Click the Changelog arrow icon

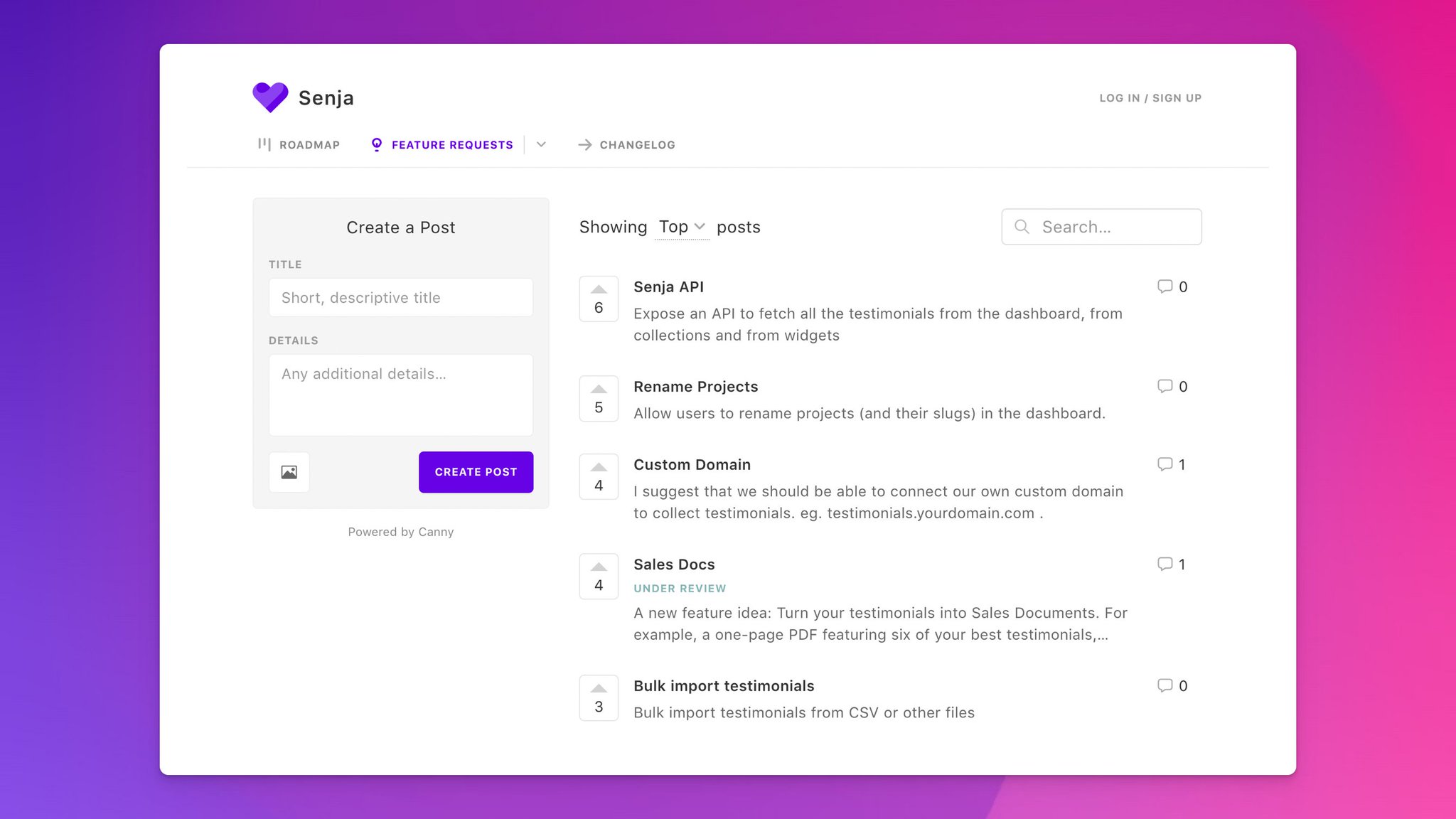(584, 145)
